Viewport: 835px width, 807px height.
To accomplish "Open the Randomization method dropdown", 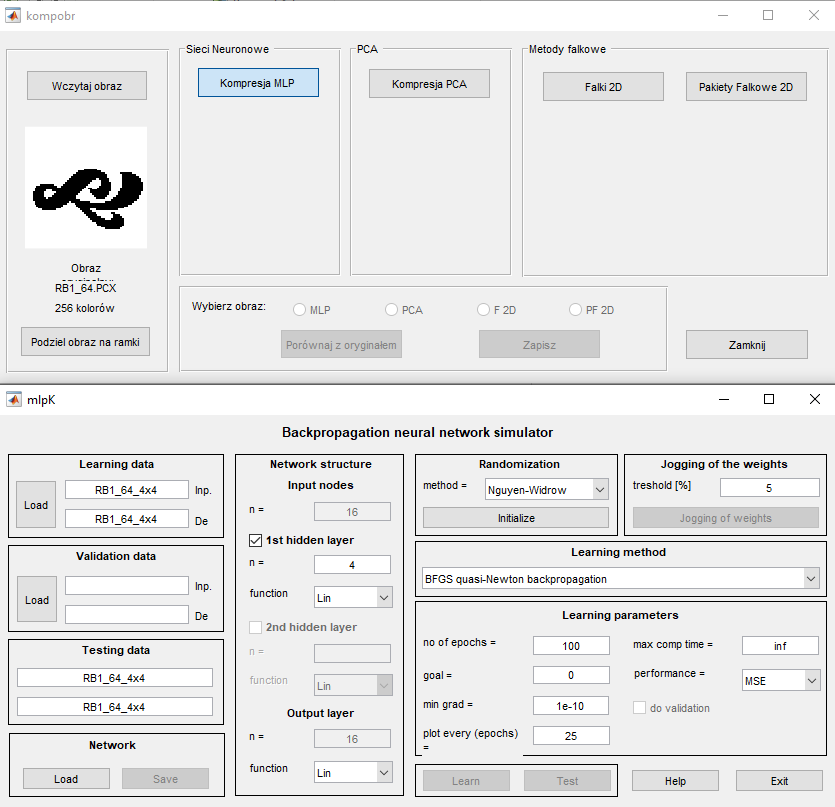I will click(546, 489).
